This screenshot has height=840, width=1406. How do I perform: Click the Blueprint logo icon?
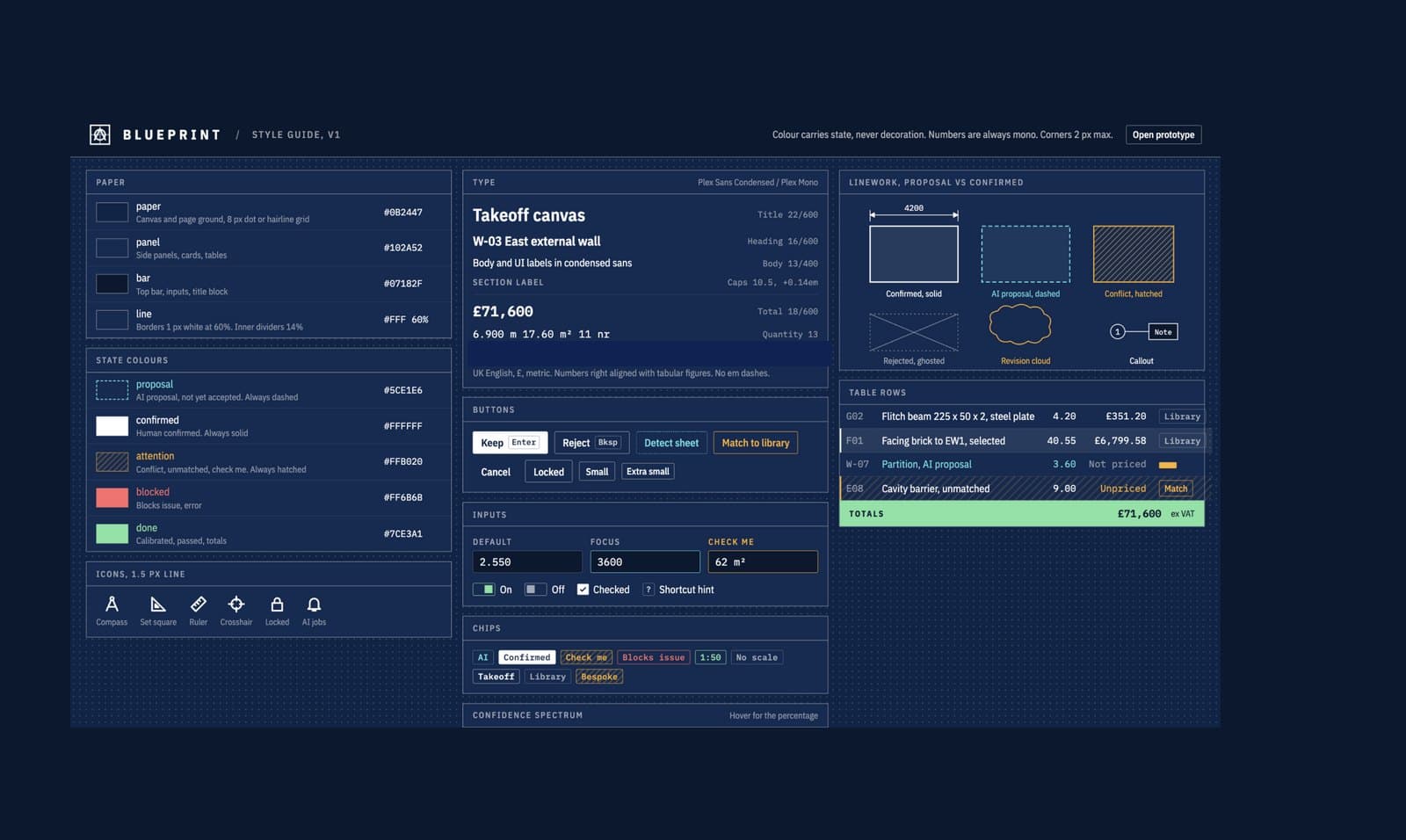pyautogui.click(x=100, y=134)
